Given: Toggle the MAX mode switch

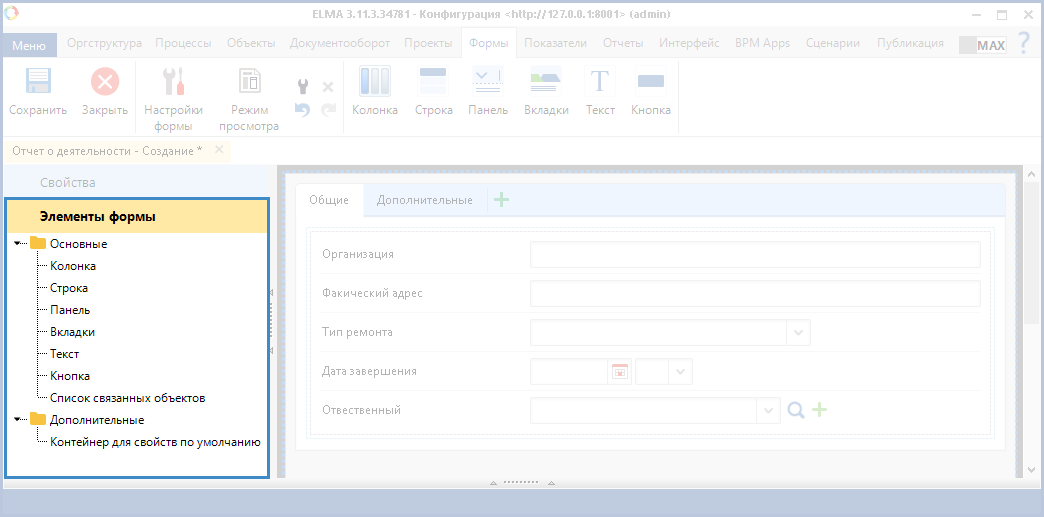Looking at the screenshot, I should (982, 45).
